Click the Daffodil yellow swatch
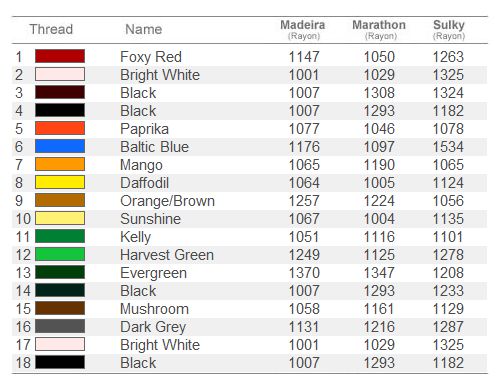 (60, 182)
